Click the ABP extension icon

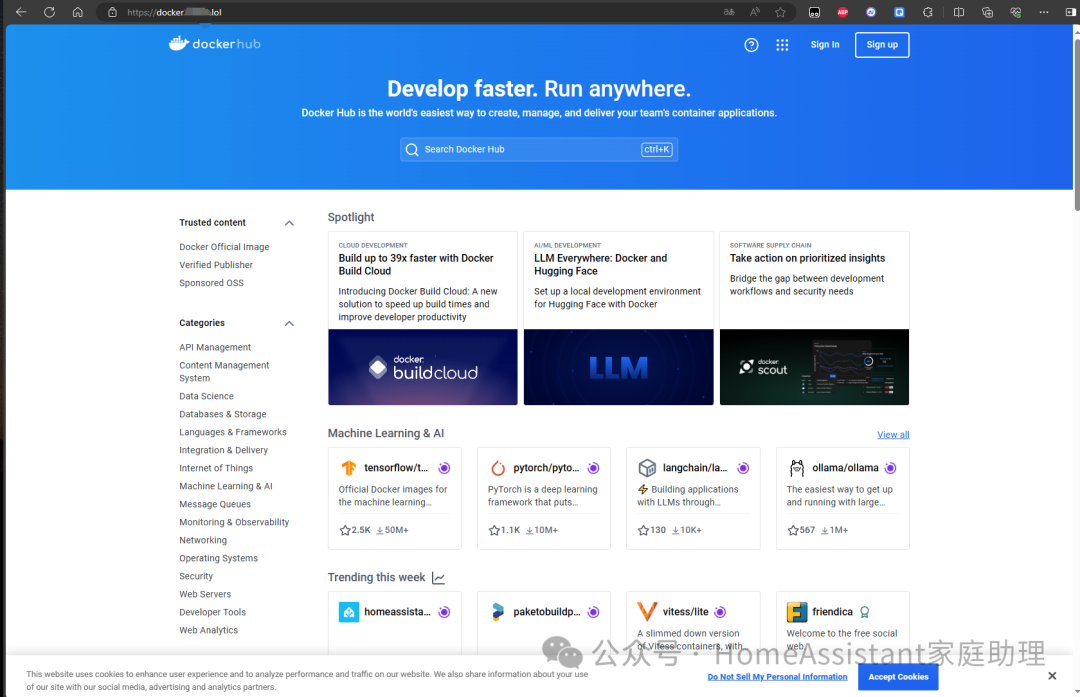pos(842,12)
